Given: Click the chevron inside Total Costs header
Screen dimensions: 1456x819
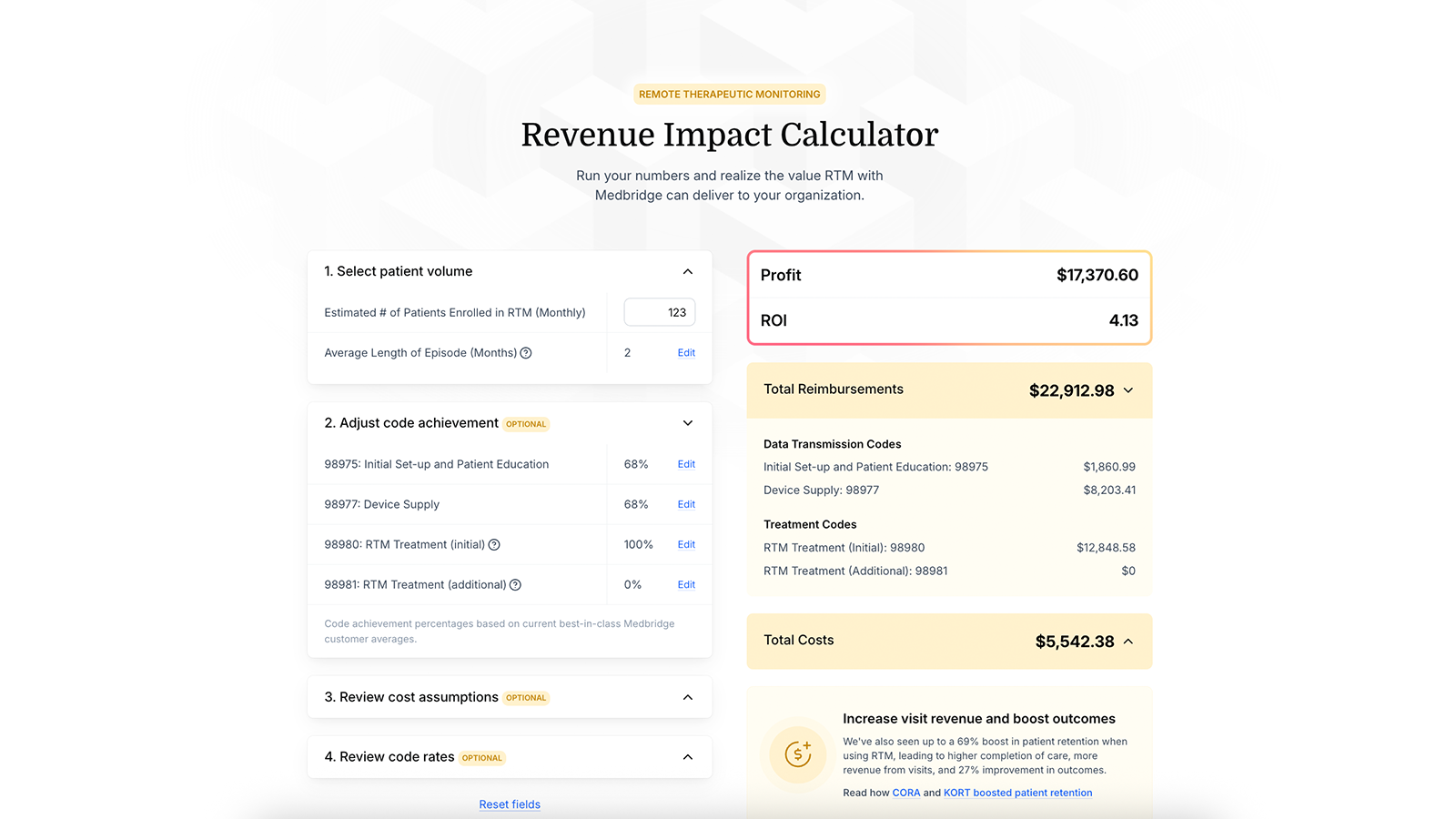Looking at the screenshot, I should click(x=1128, y=641).
